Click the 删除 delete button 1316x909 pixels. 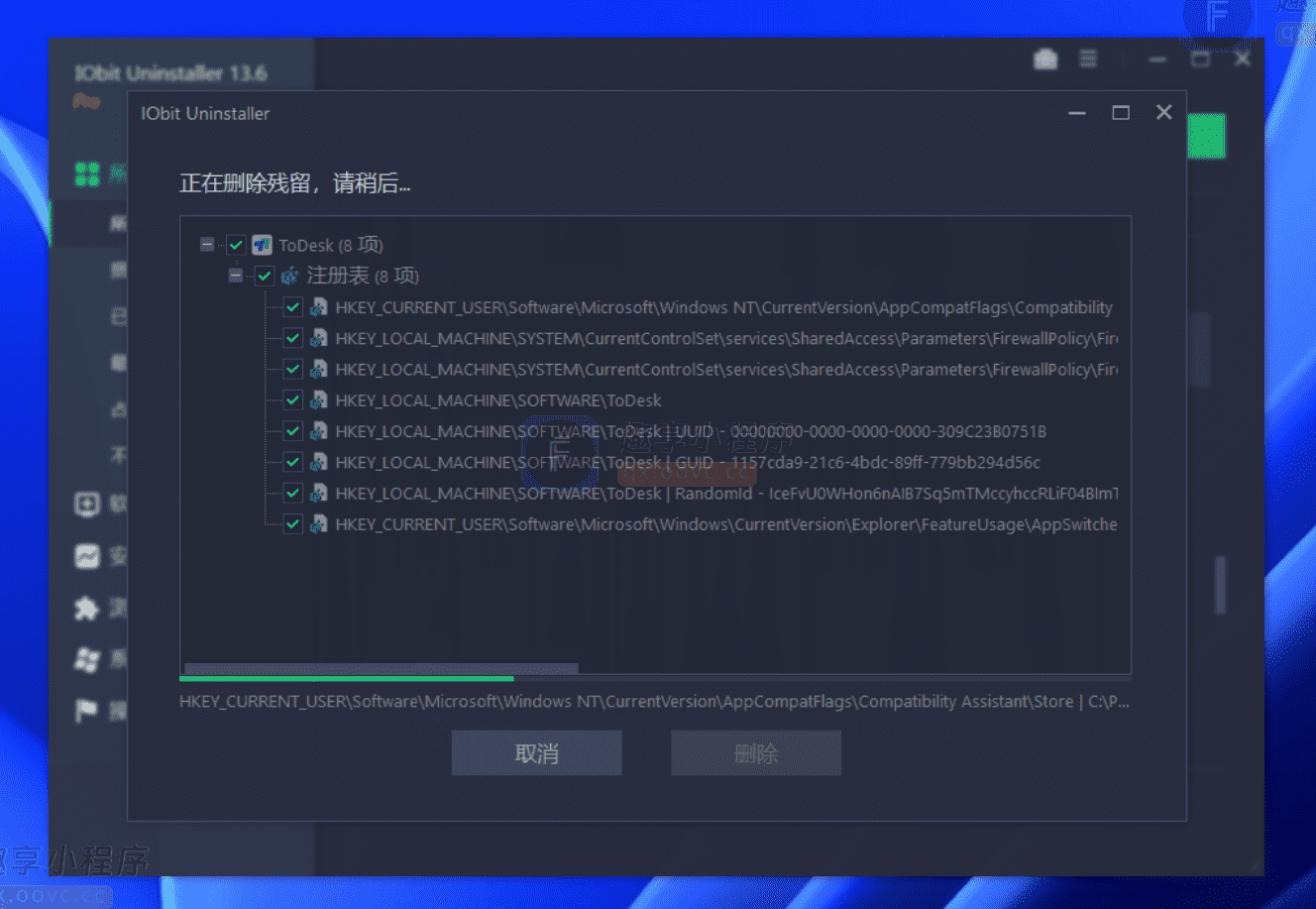coord(756,753)
